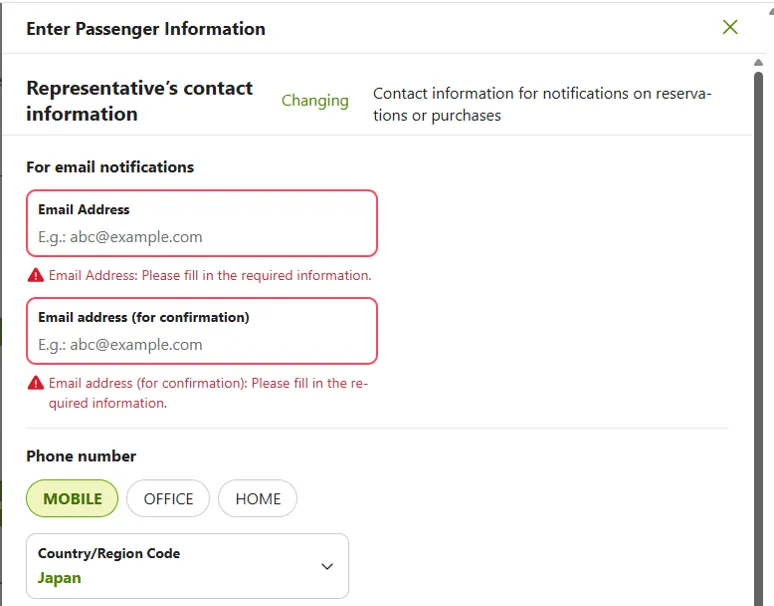This screenshot has height=606, width=774.
Task: Close the Enter Passenger Information dialog
Action: [x=730, y=27]
